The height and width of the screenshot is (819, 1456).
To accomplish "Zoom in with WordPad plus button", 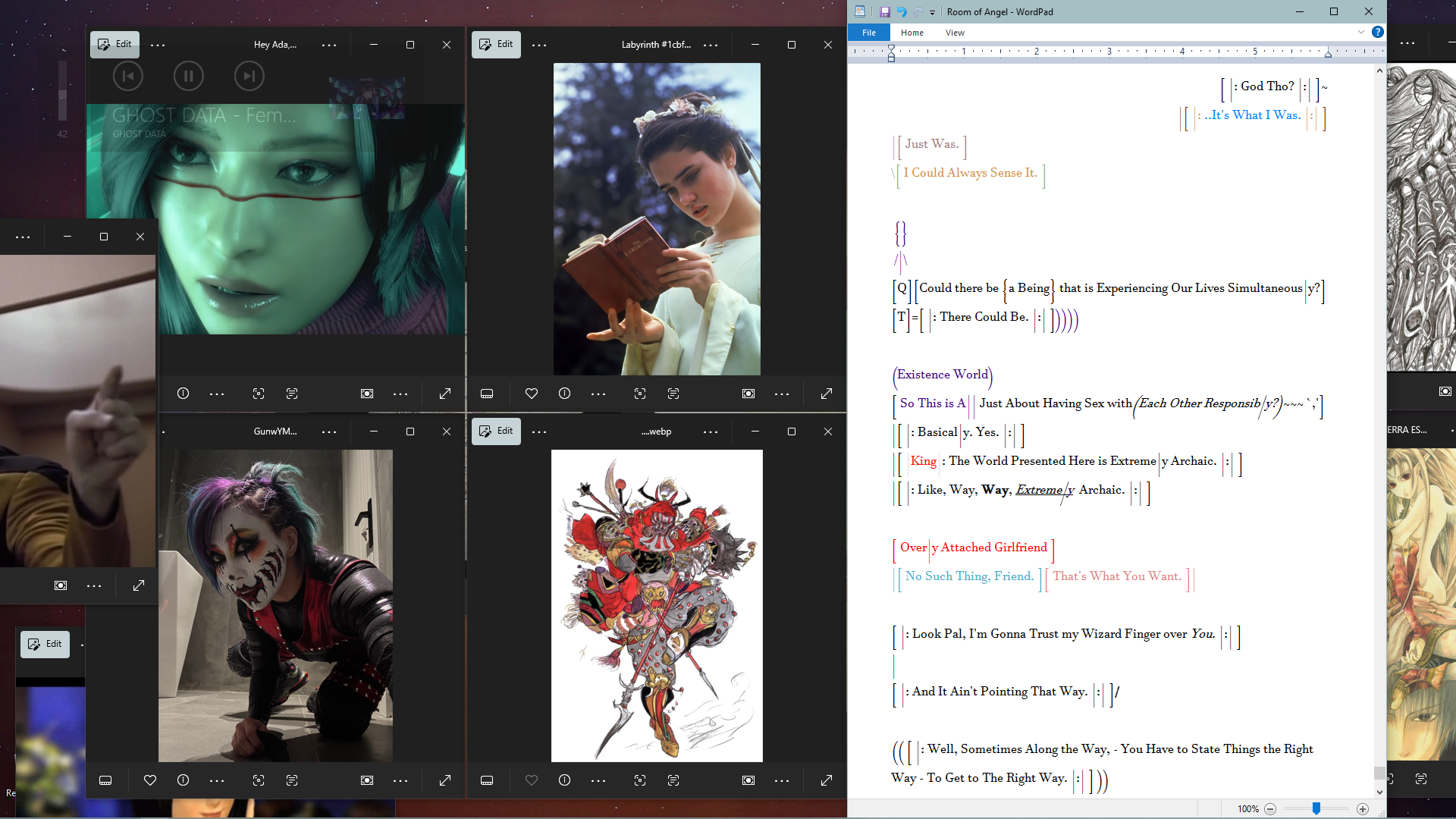I will (1362, 809).
